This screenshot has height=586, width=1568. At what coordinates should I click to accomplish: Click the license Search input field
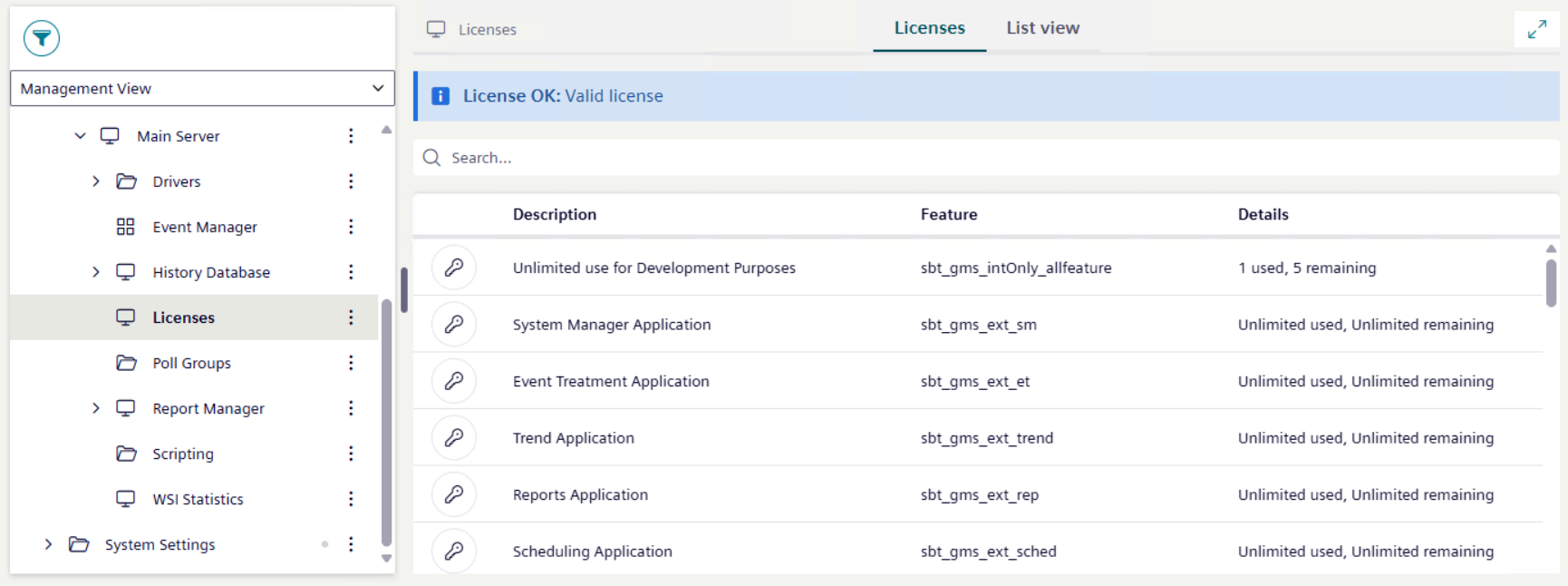tap(986, 158)
